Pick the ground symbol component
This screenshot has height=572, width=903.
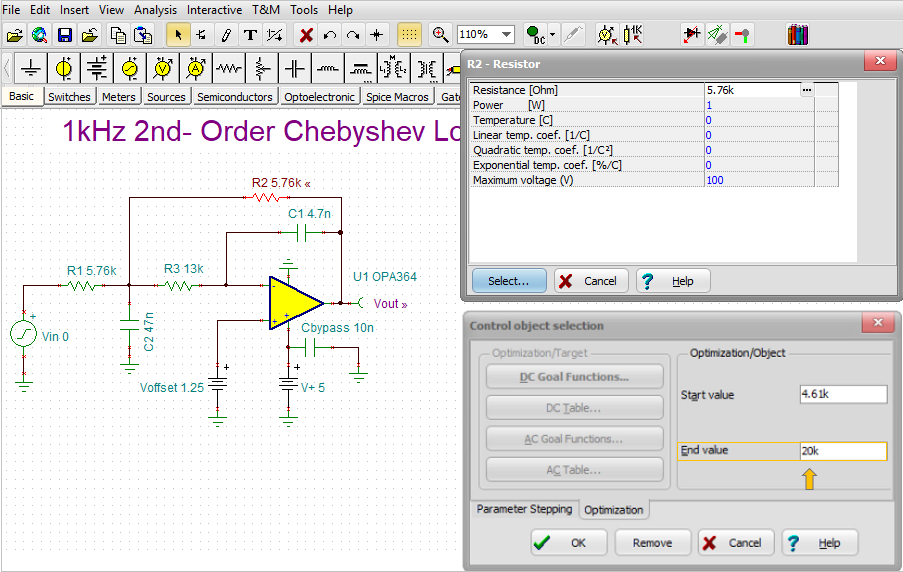32,68
